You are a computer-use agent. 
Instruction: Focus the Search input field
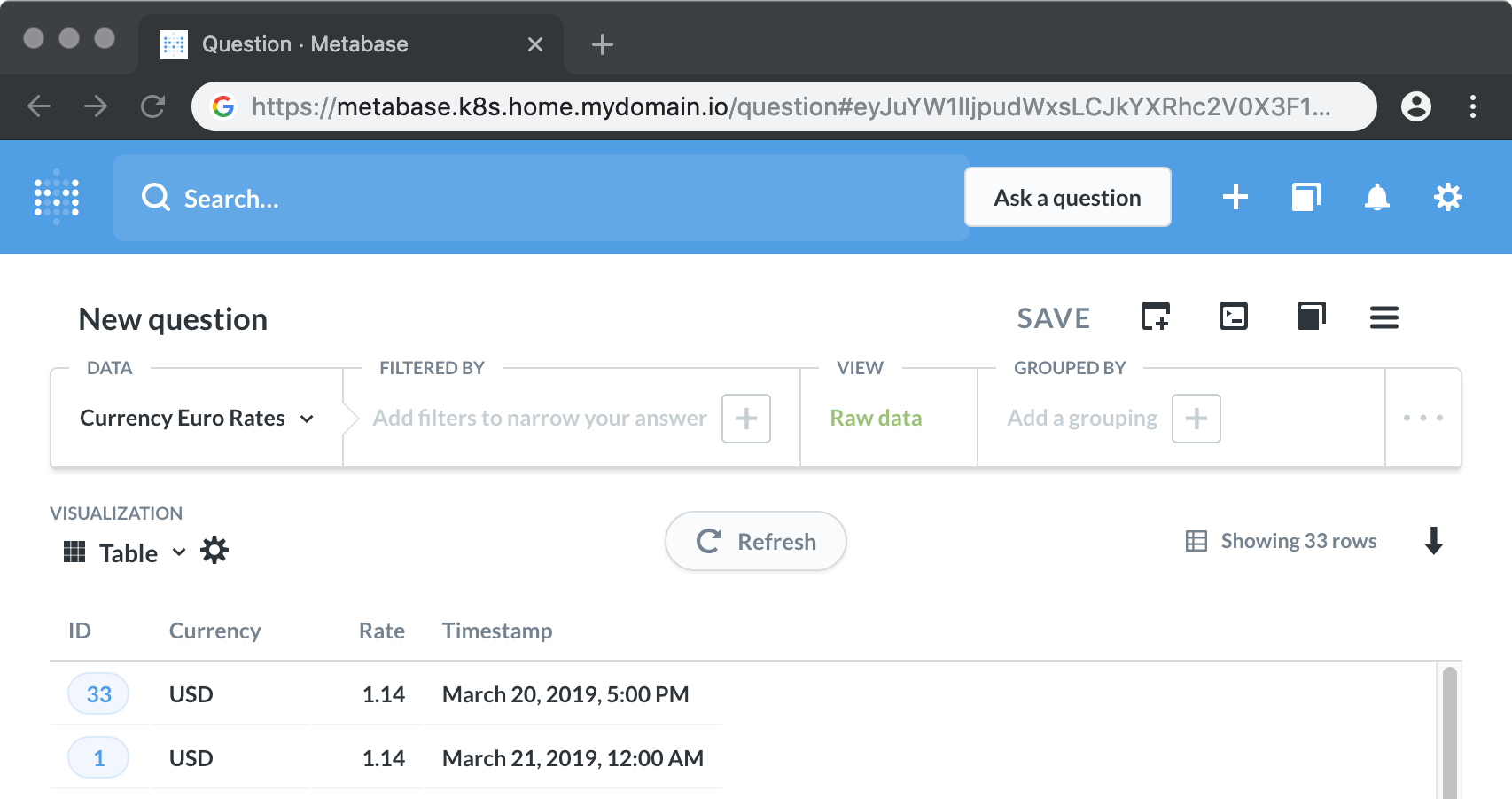tap(540, 198)
